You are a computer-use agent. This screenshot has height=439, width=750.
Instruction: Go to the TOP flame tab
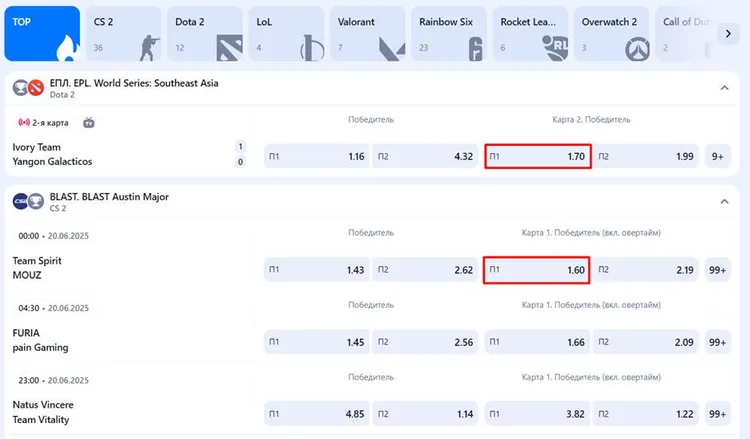click(x=42, y=34)
